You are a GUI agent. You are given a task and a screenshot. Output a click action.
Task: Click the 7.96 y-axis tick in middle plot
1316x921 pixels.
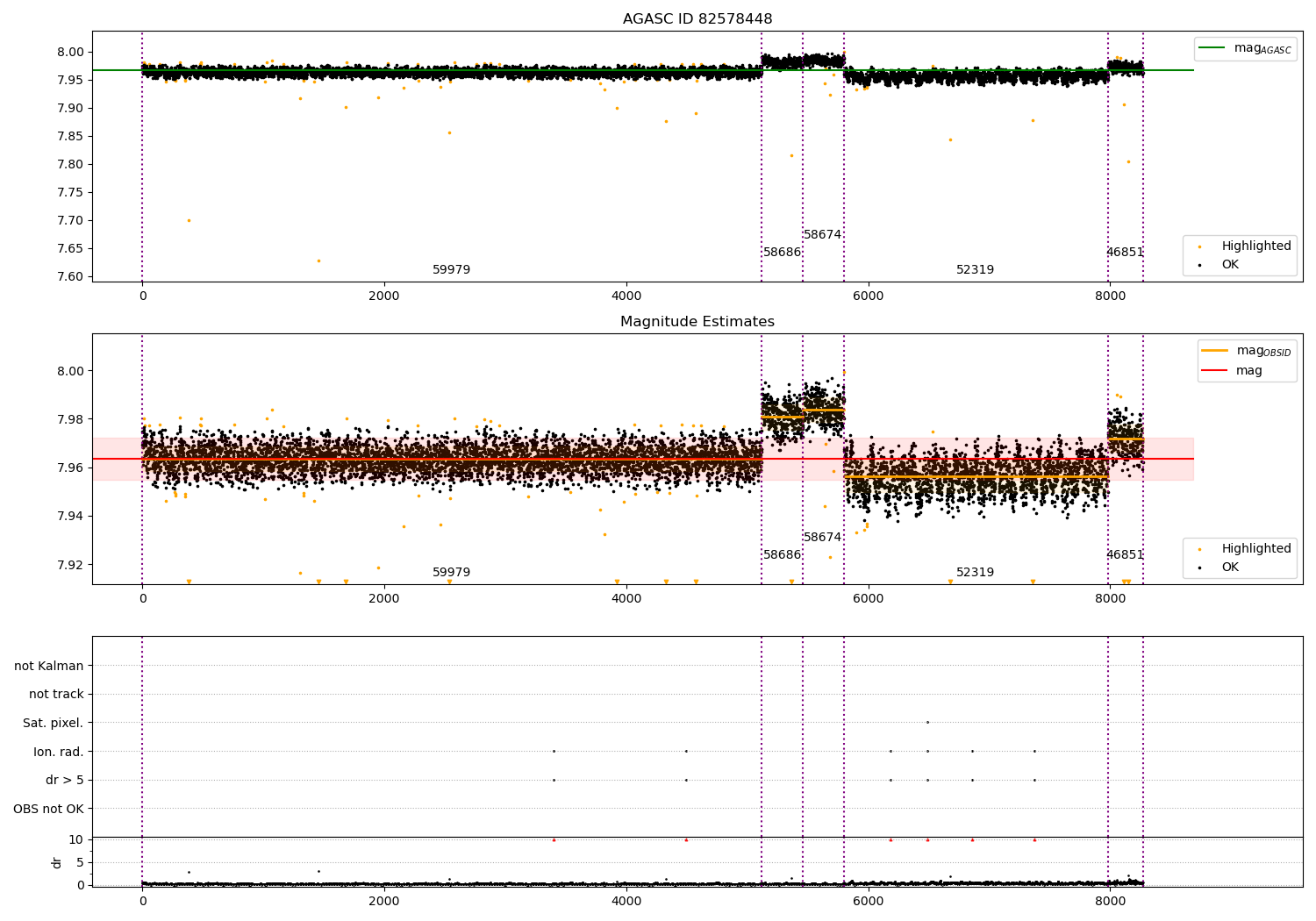[x=71, y=468]
